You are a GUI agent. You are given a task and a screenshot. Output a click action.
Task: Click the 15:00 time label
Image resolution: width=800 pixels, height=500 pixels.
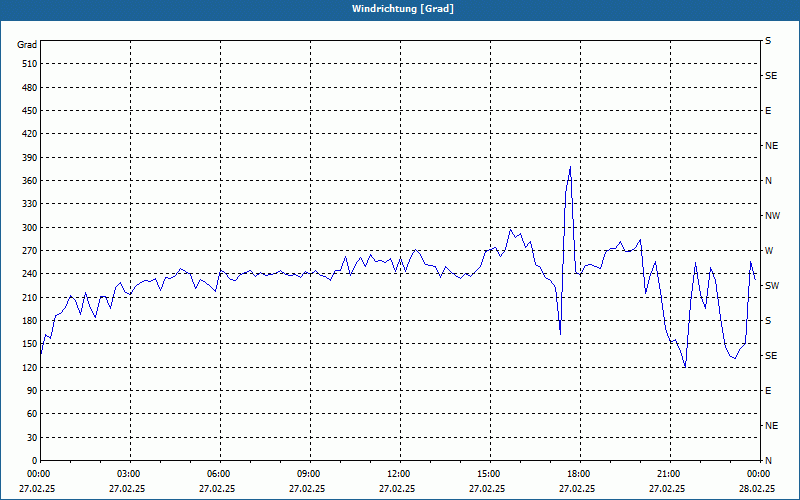[x=490, y=474]
